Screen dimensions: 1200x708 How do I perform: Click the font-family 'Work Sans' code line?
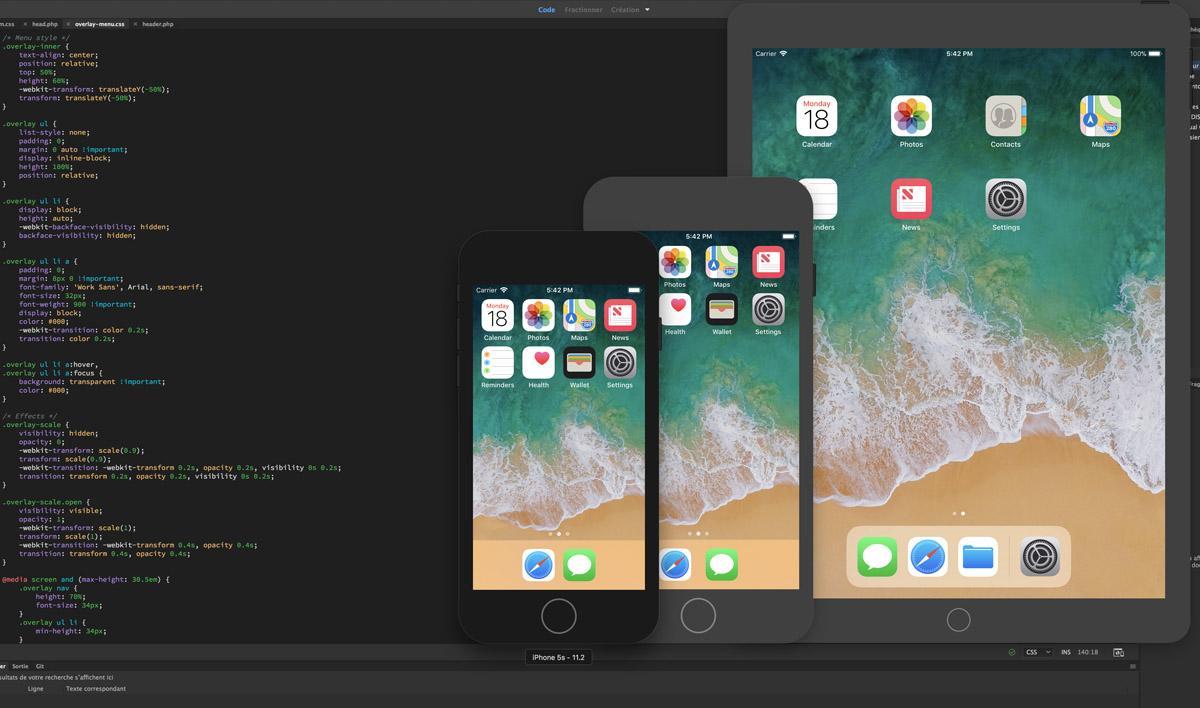[111, 287]
